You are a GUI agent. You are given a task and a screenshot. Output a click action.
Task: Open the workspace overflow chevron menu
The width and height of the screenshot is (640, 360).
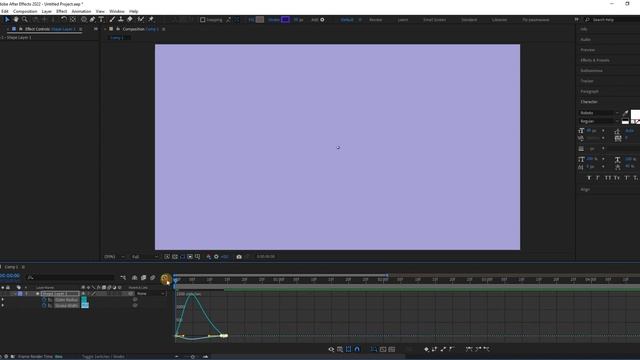click(576, 20)
